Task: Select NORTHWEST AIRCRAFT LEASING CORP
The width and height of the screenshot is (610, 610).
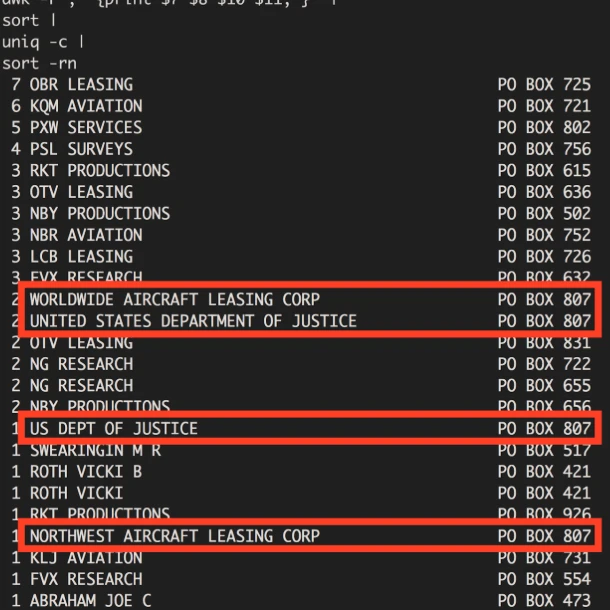Action: coord(175,536)
